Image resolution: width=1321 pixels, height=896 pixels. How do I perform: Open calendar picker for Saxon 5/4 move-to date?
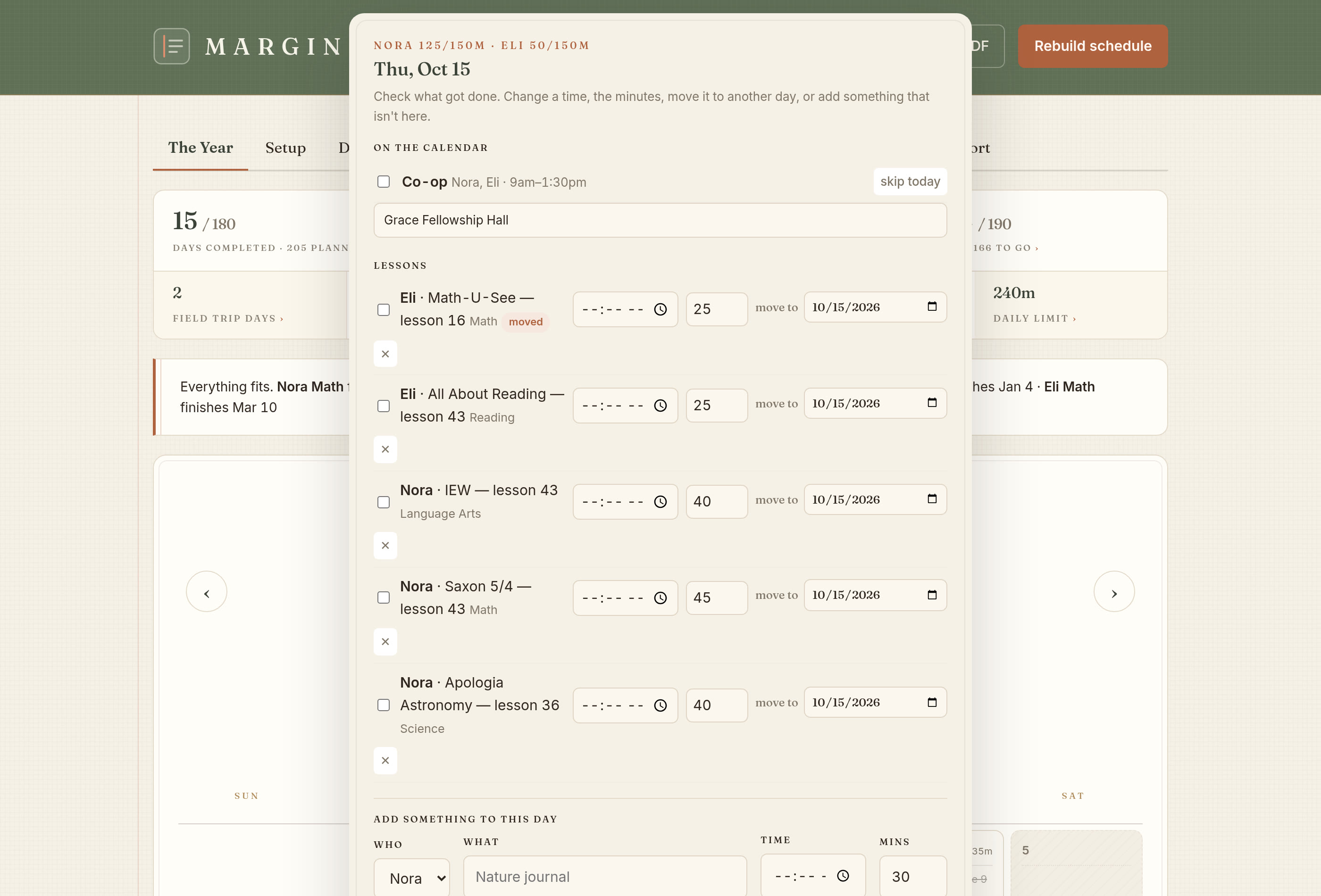[932, 594]
